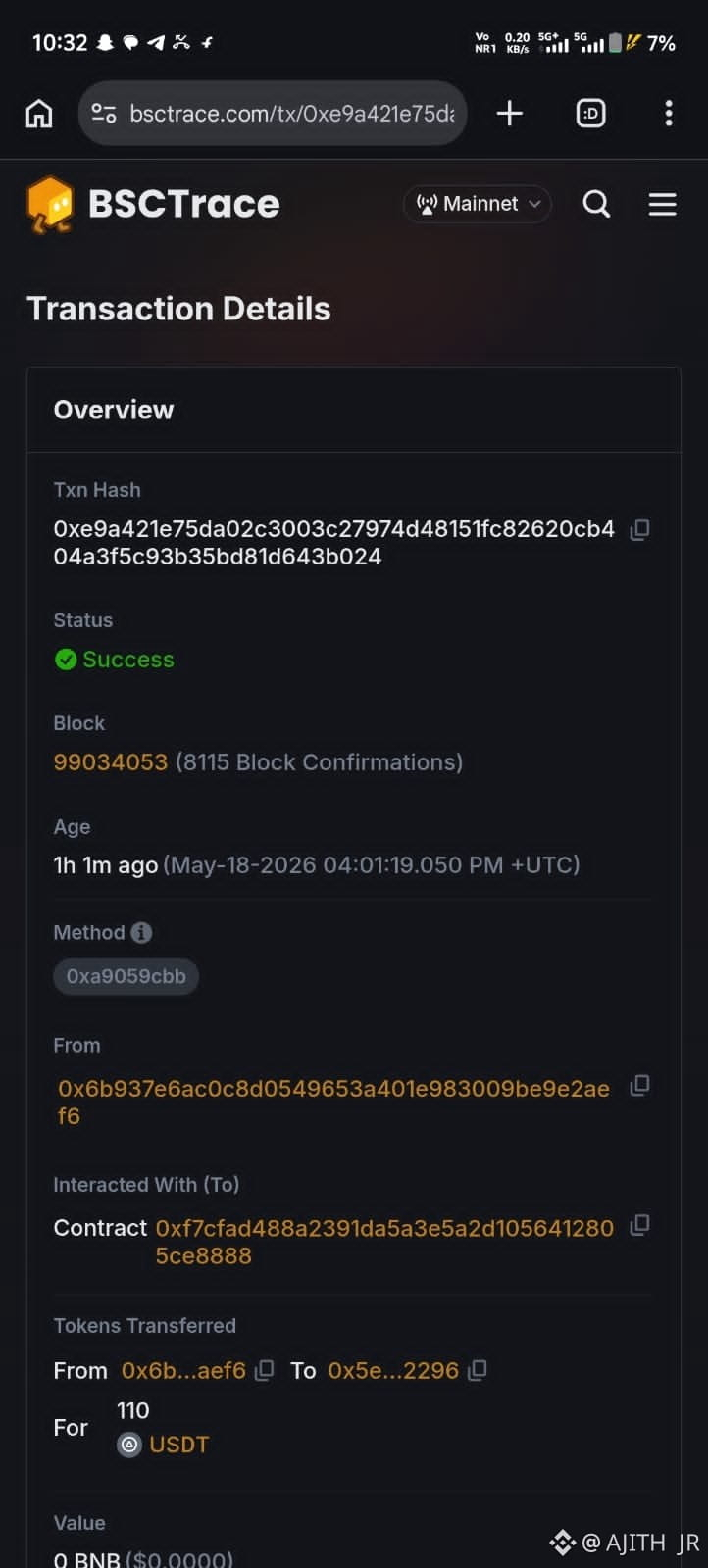Screen dimensions: 708x1568
Task: Click the BSCTrace logo
Action: 153,204
